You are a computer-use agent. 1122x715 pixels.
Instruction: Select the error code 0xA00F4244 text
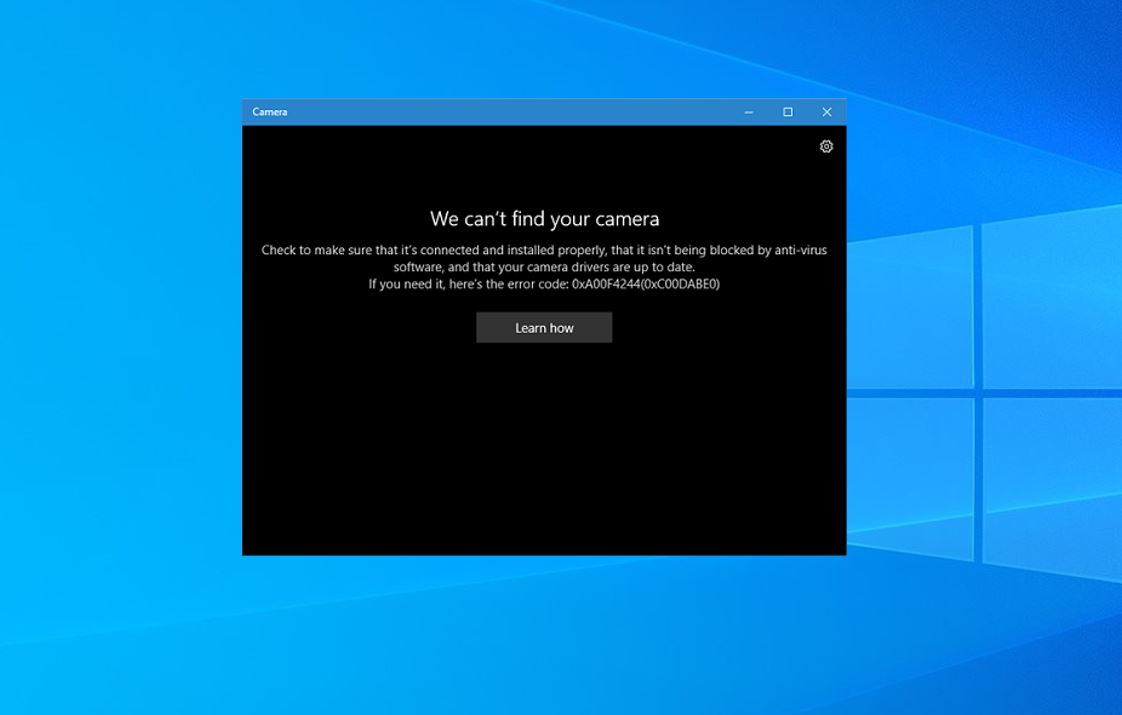tap(605, 284)
